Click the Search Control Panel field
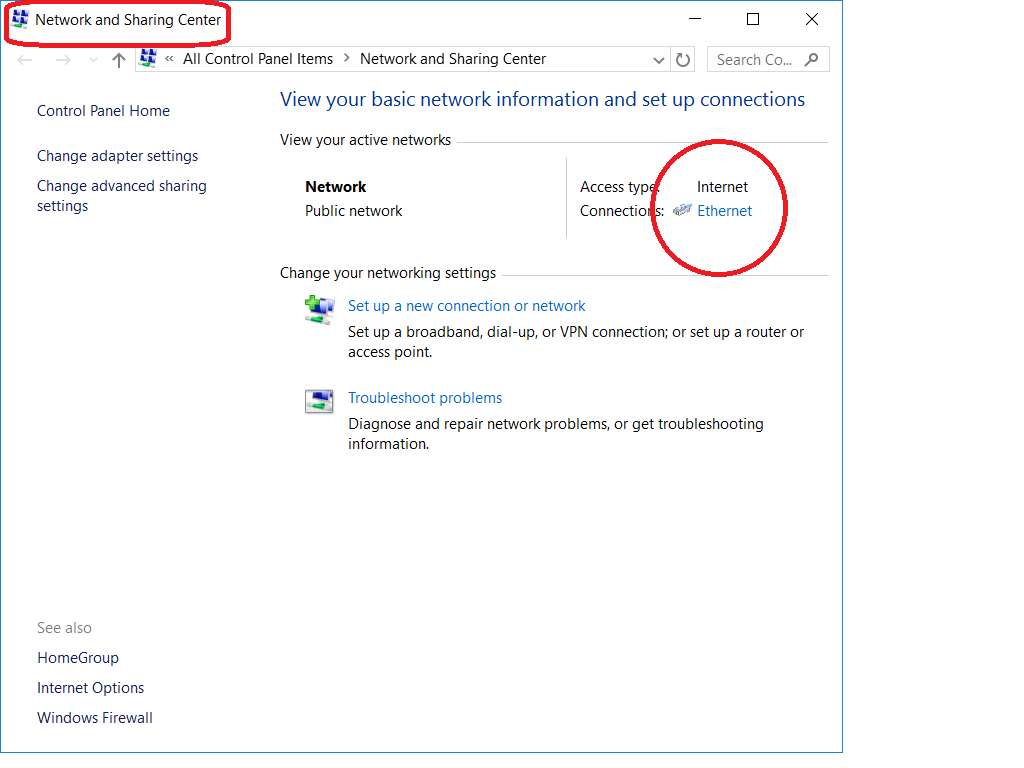The image size is (1024, 768). coord(768,59)
